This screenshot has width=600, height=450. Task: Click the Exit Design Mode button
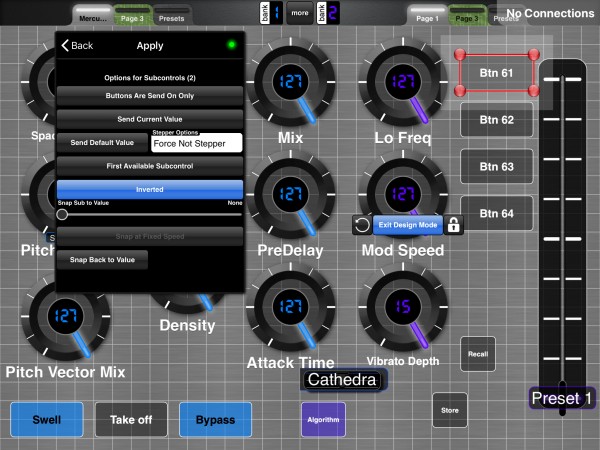tap(408, 225)
